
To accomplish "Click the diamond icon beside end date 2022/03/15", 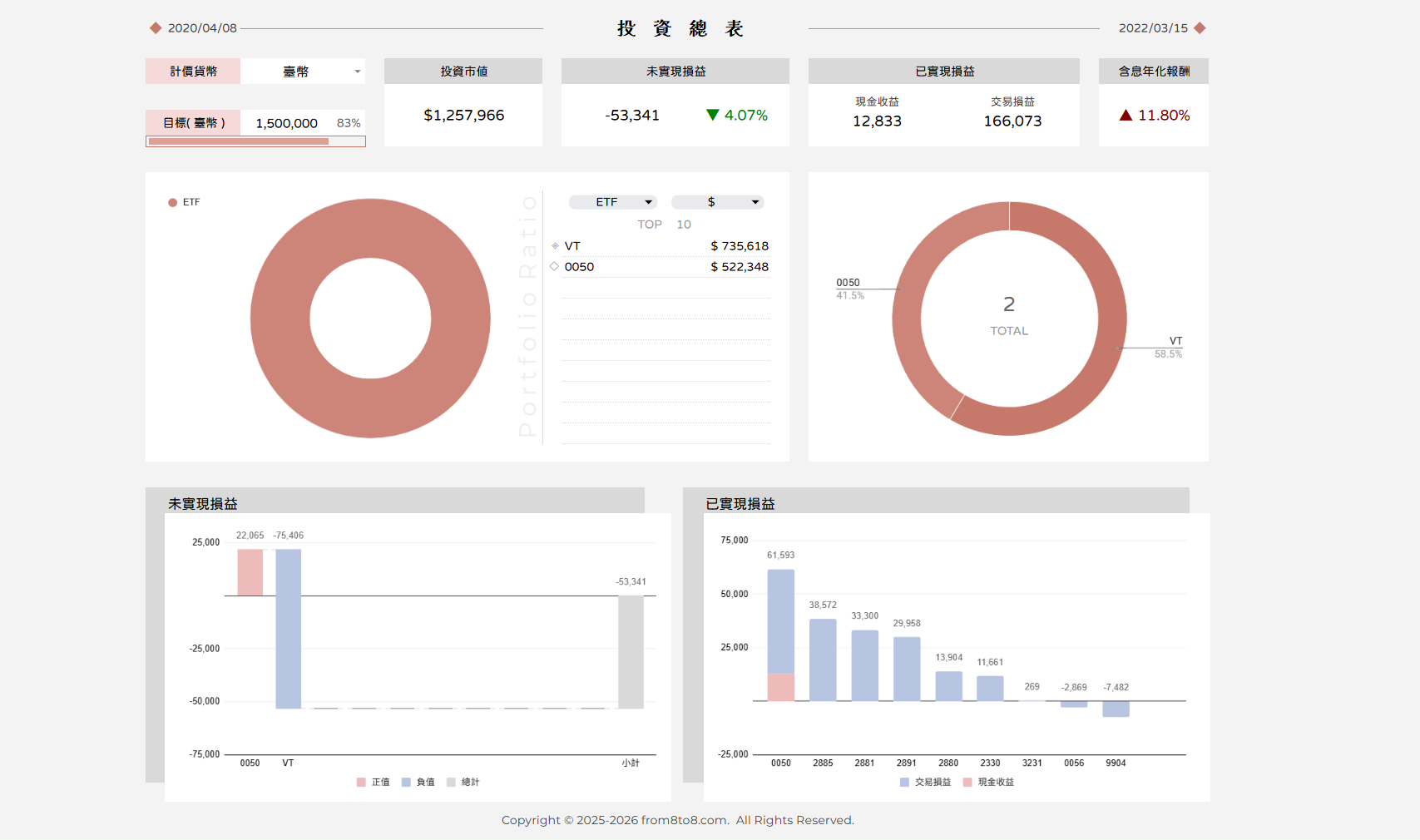I will (x=1200, y=28).
